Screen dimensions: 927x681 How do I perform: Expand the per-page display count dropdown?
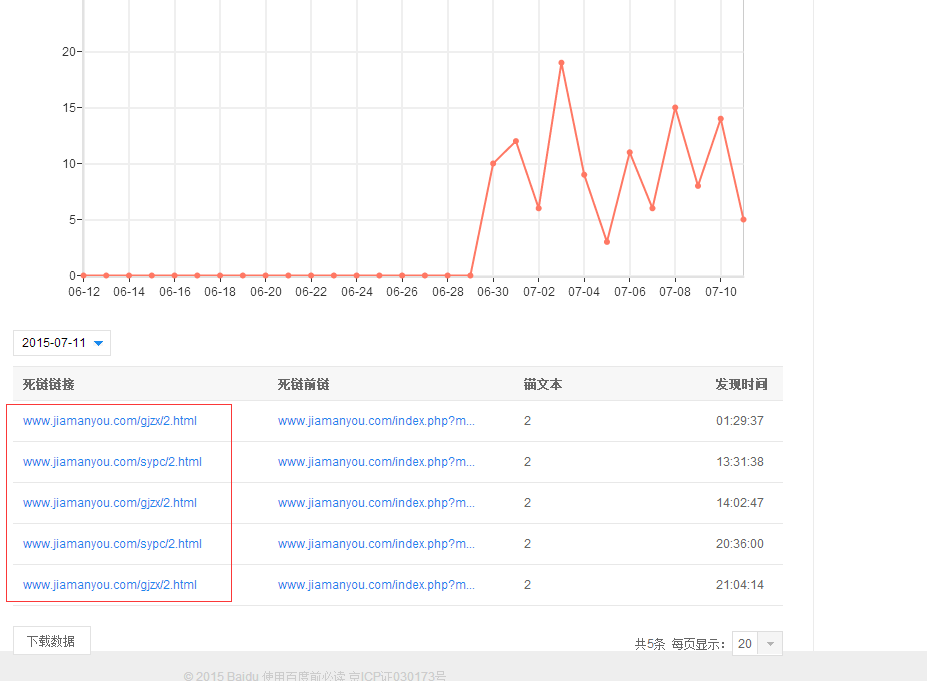click(756, 644)
